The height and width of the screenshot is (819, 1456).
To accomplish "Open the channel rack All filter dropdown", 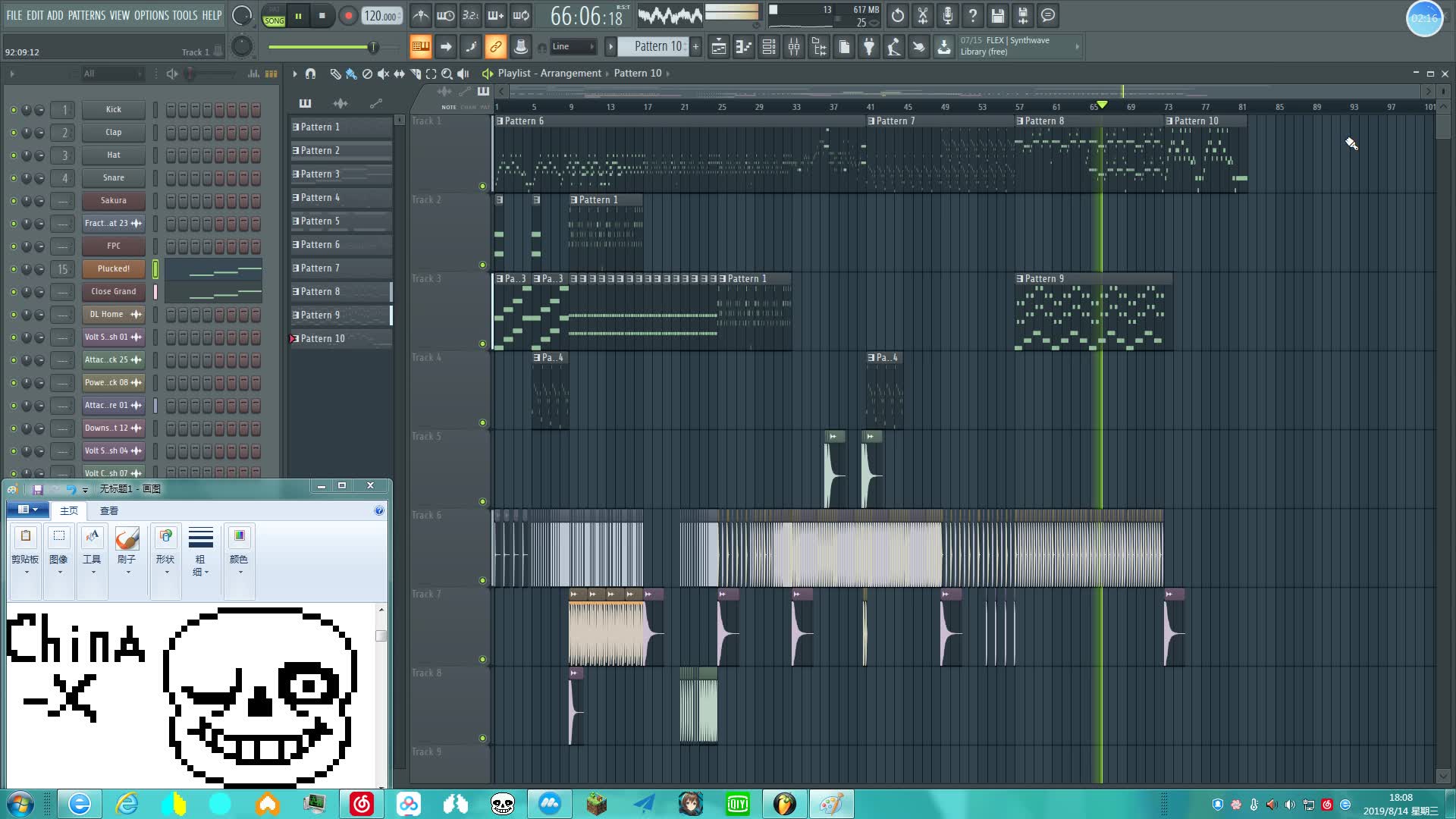I will (112, 74).
